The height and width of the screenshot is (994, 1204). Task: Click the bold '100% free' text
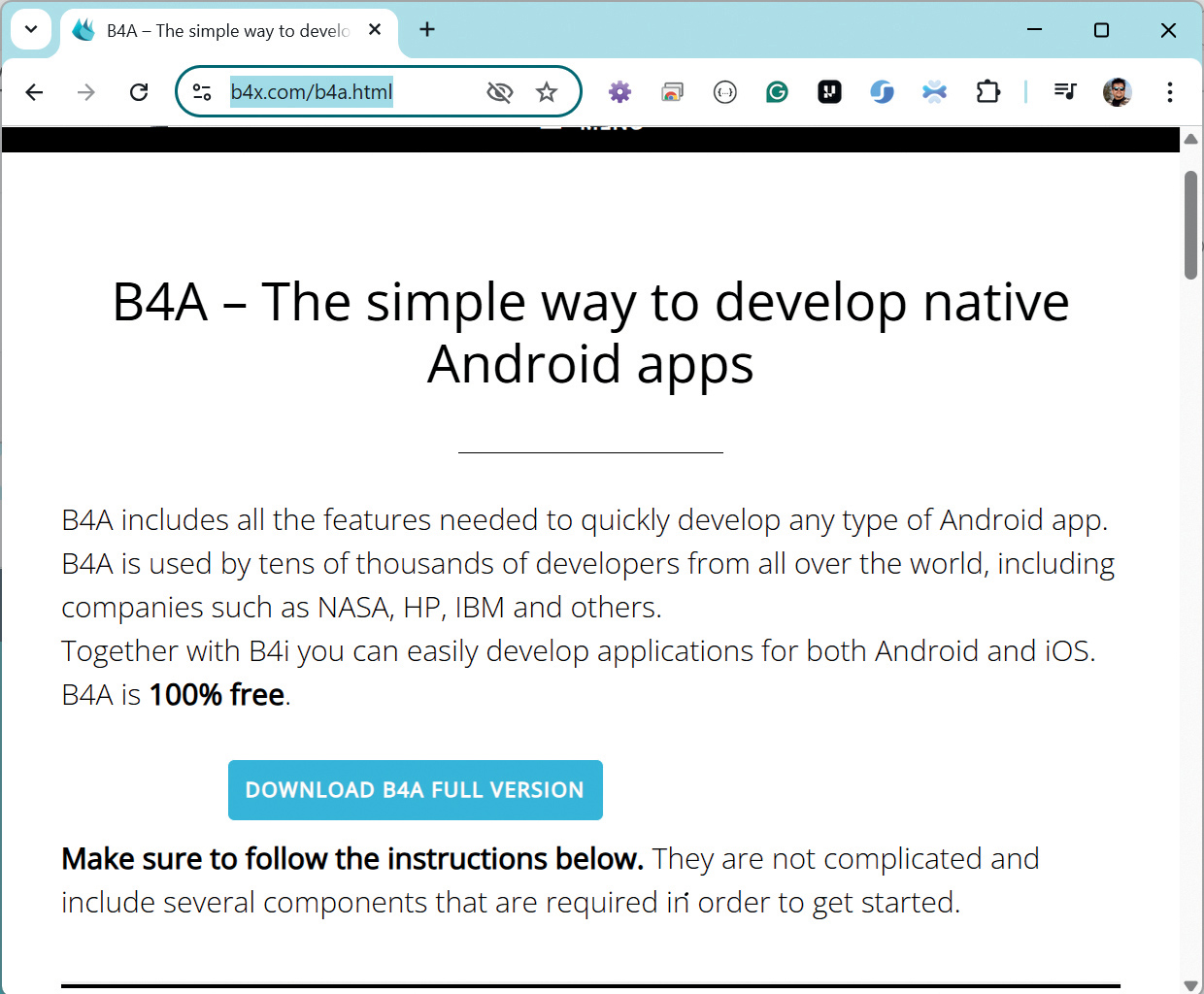pos(217,695)
